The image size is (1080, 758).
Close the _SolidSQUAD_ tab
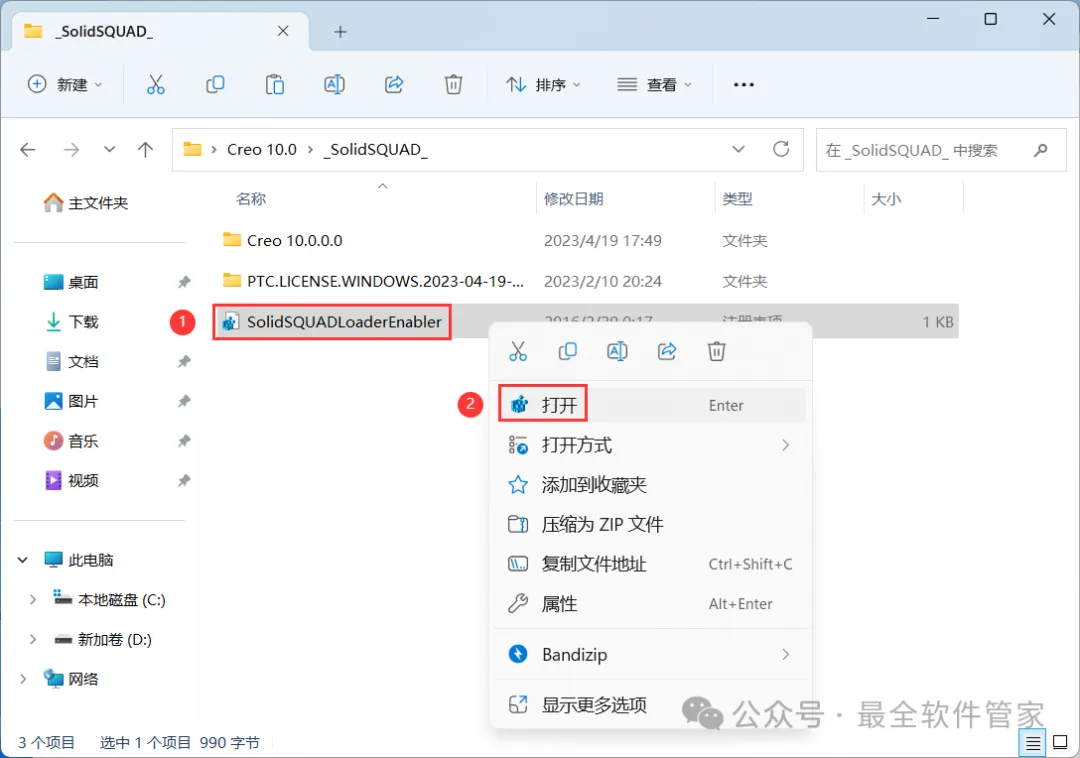point(283,32)
